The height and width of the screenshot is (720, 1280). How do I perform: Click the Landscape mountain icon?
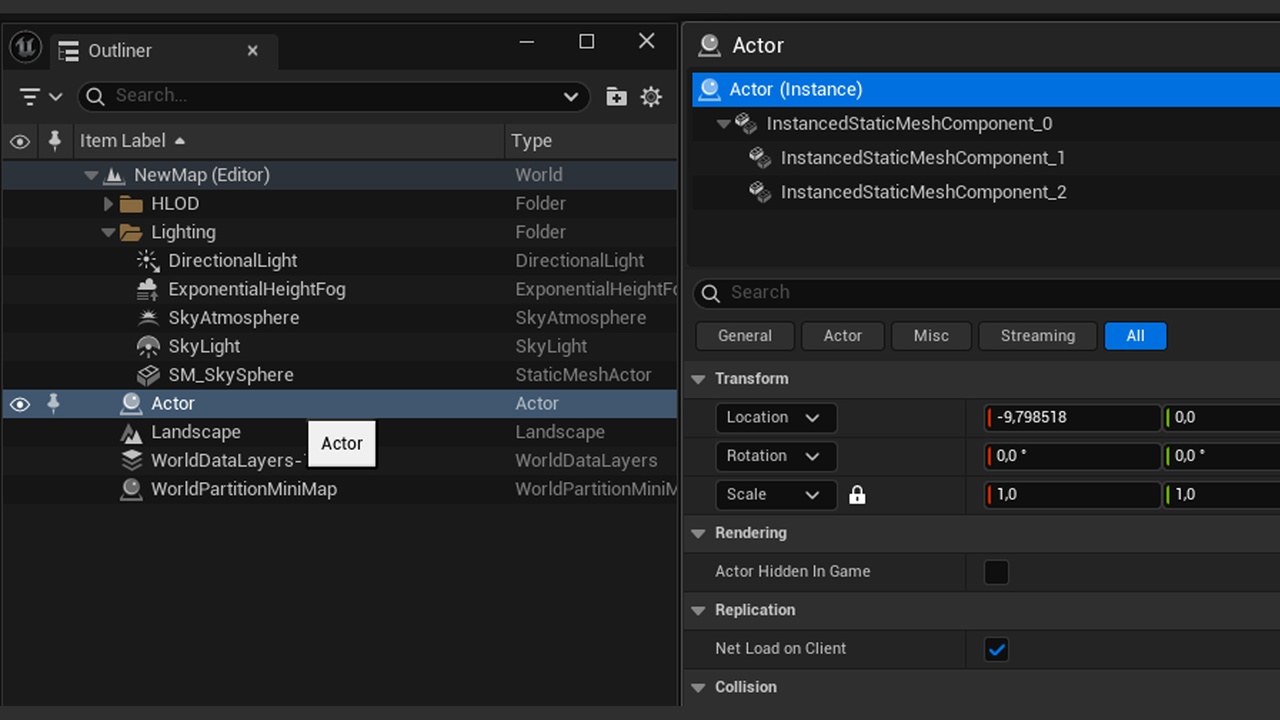click(x=131, y=433)
